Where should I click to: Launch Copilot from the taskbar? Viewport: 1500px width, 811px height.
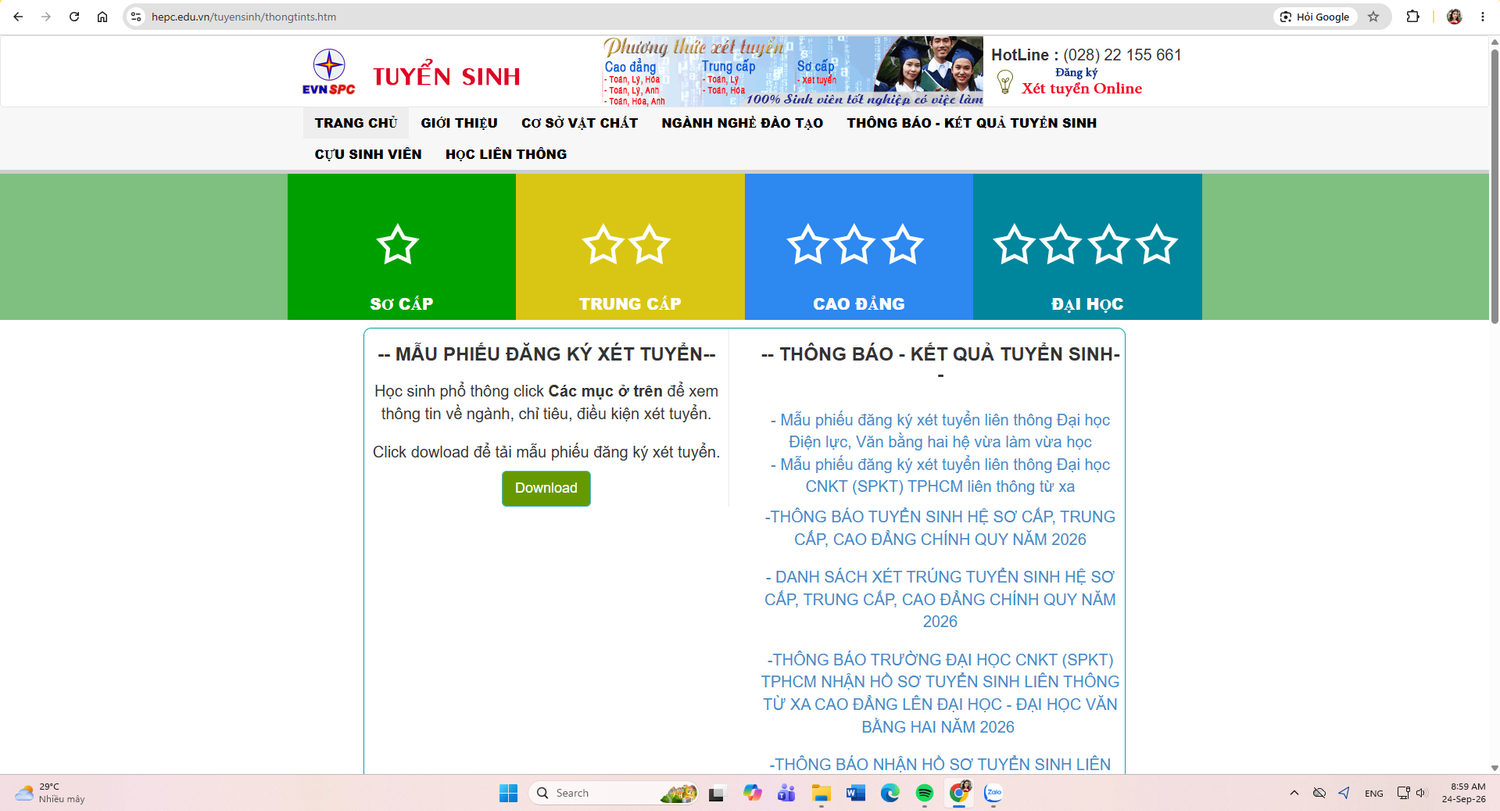752,793
